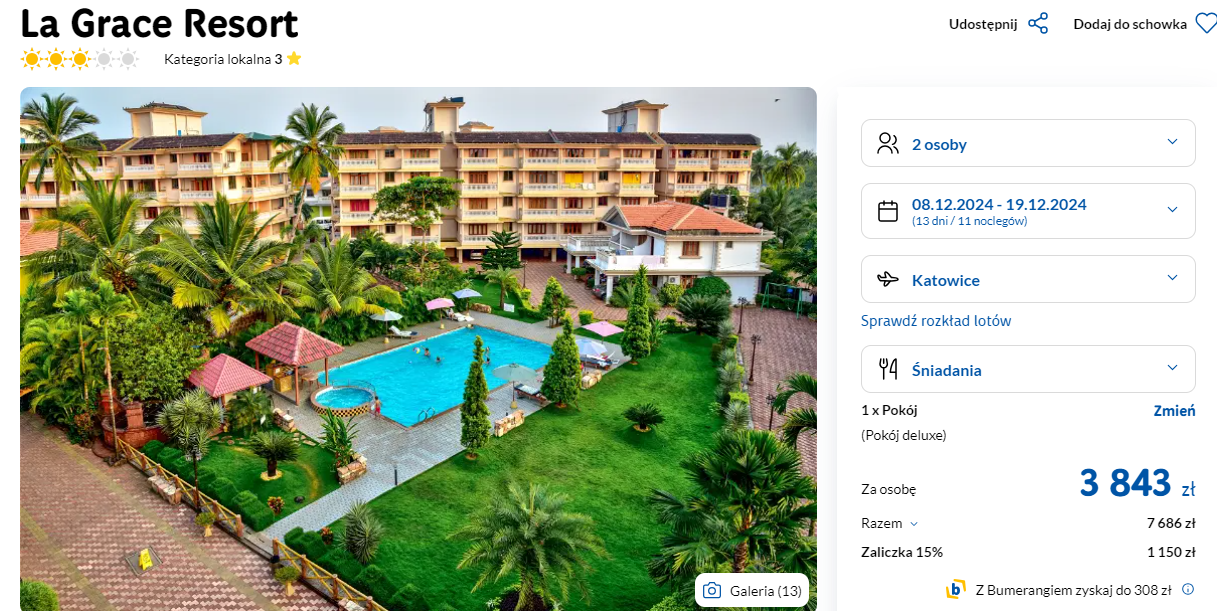Click the info icon near Bumerang text
This screenshot has width=1217, height=611.
tap(1188, 589)
